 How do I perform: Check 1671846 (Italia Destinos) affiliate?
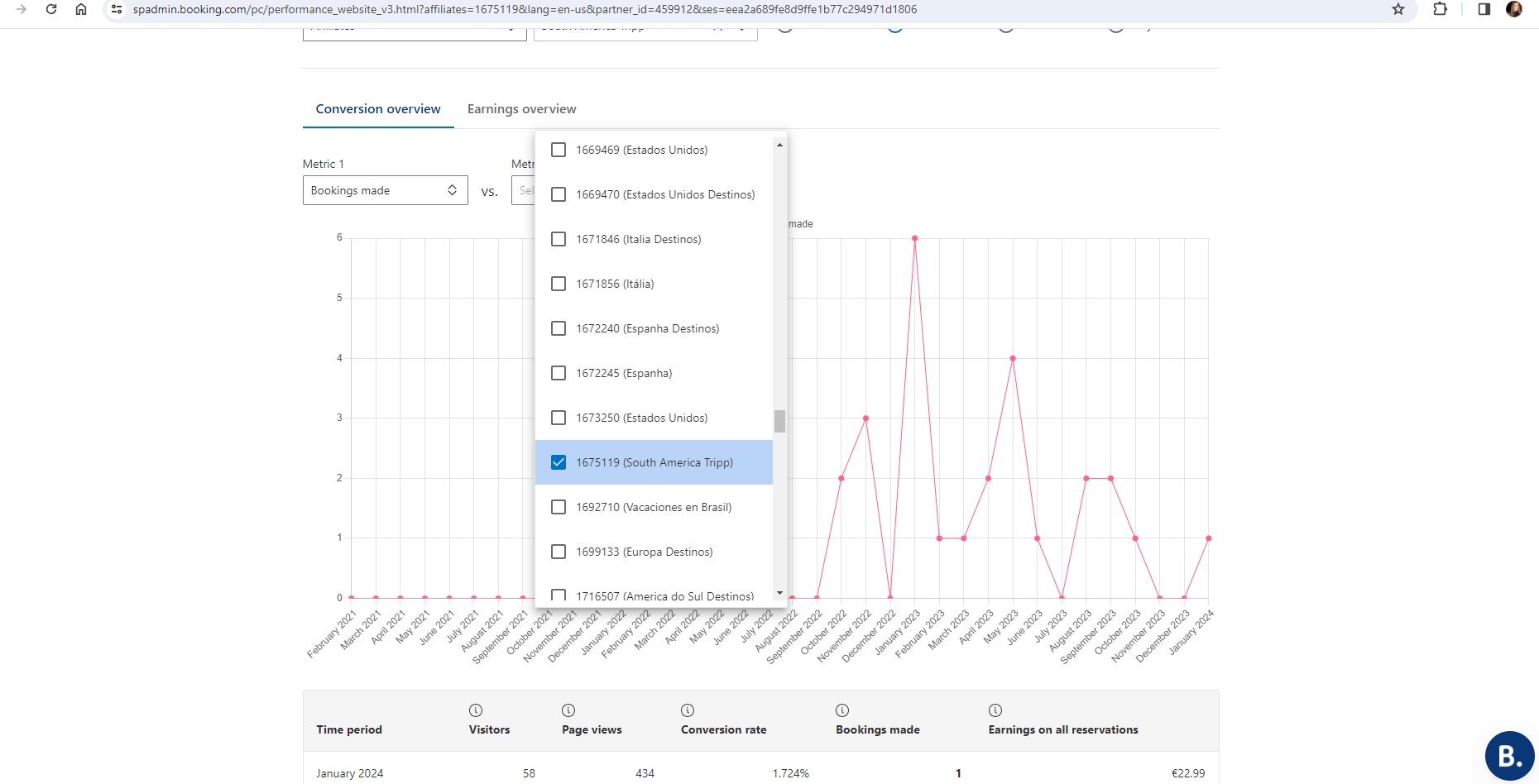tap(559, 239)
